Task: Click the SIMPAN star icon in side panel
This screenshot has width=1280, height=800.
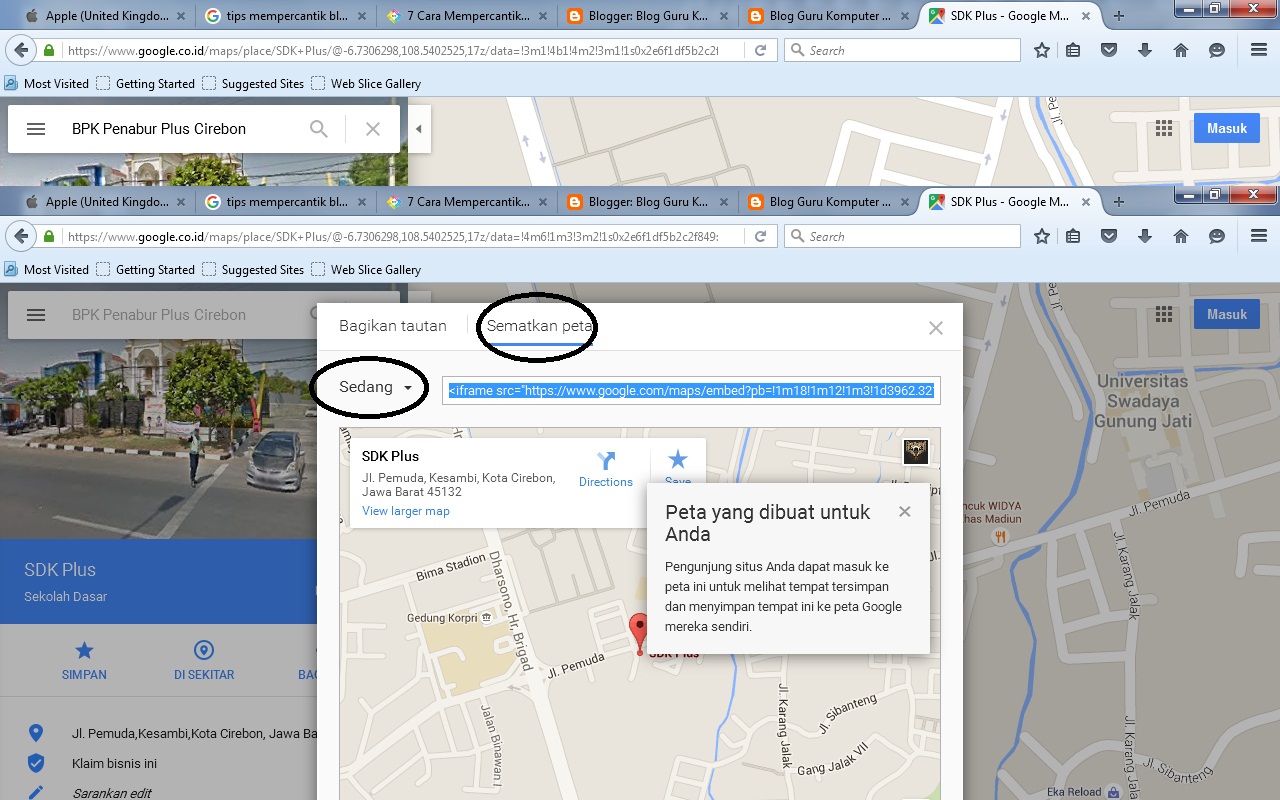Action: 85,650
